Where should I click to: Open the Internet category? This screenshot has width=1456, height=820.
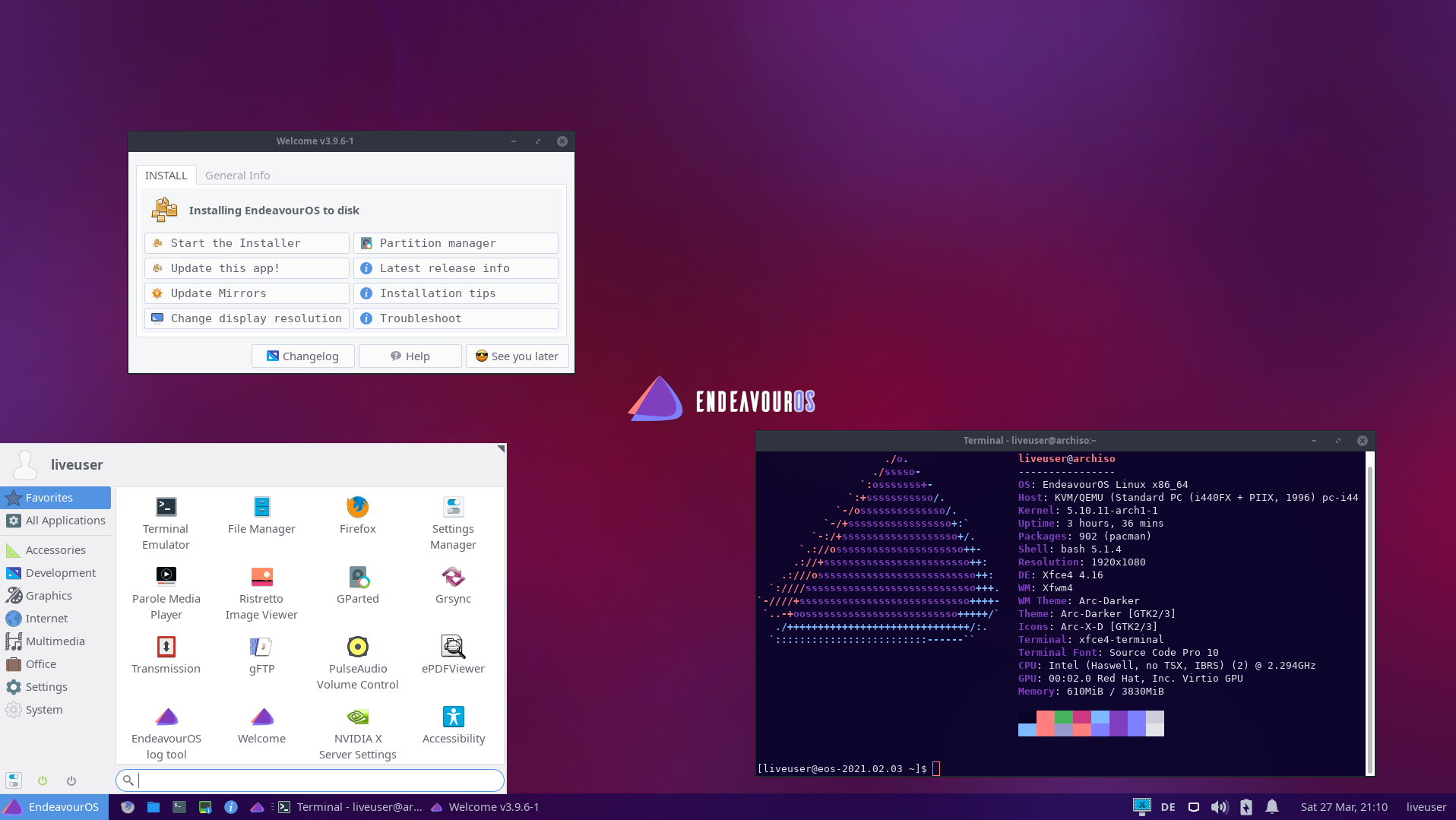[x=56, y=619]
